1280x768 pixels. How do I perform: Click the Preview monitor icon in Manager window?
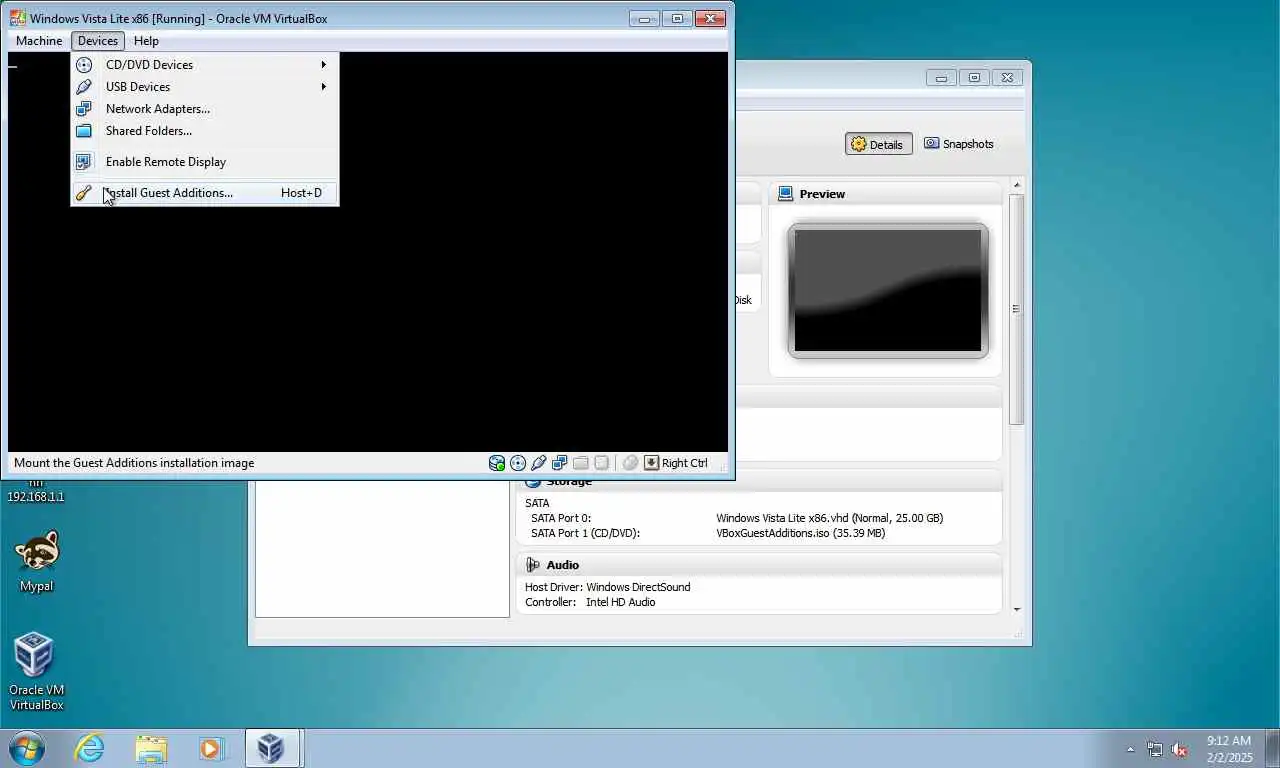coord(786,194)
